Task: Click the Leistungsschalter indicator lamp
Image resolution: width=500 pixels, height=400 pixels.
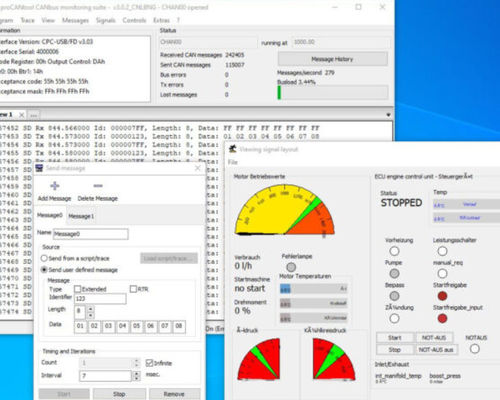Action: point(442,251)
